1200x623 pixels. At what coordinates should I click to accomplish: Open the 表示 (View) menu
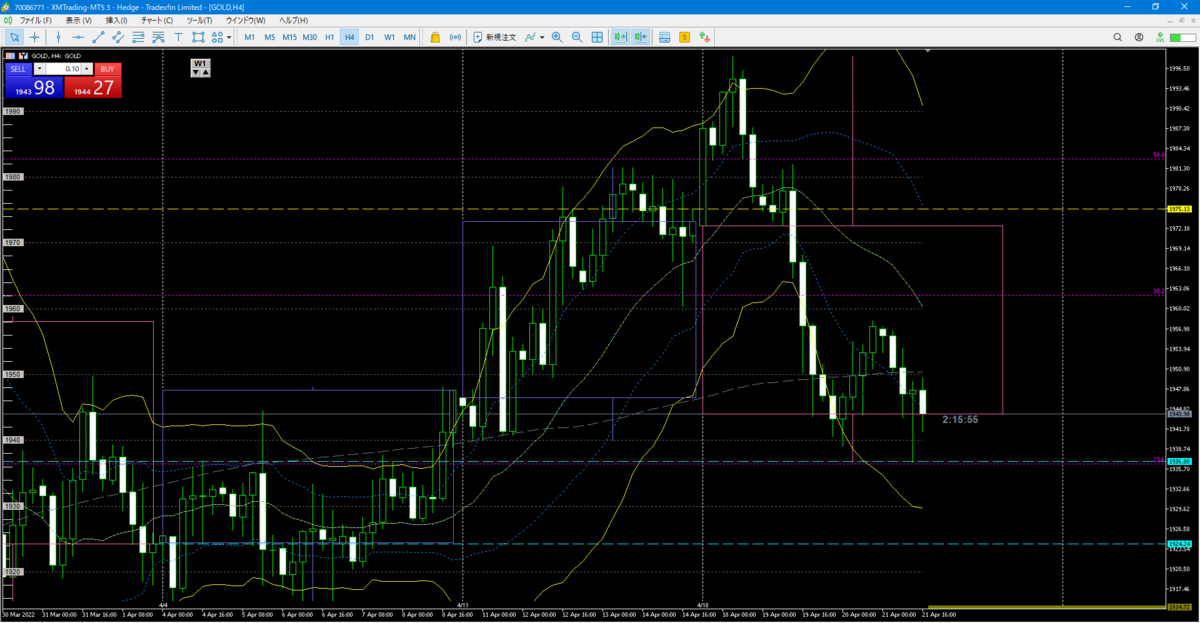(78, 20)
